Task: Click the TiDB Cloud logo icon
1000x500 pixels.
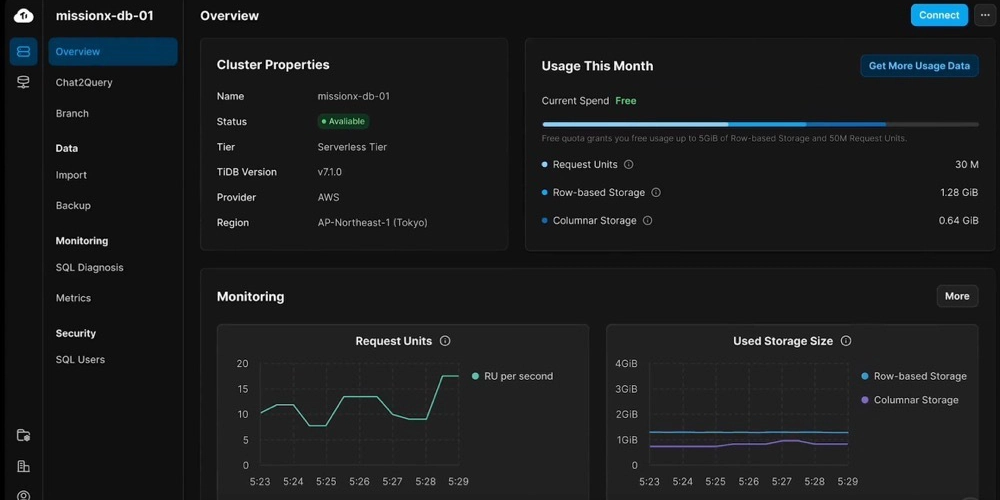Action: 23,15
